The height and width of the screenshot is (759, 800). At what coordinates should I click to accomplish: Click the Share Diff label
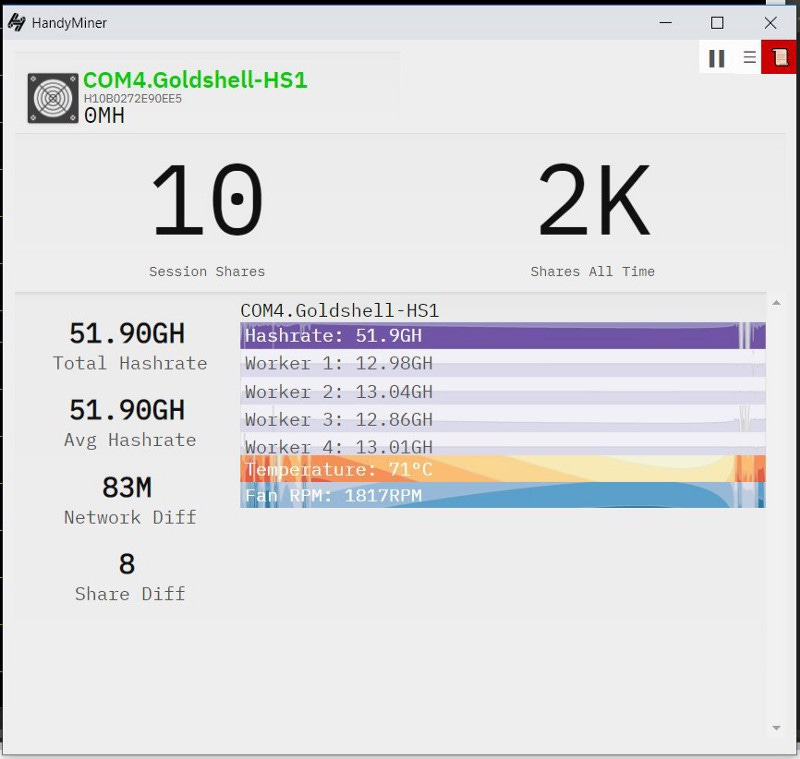[130, 594]
